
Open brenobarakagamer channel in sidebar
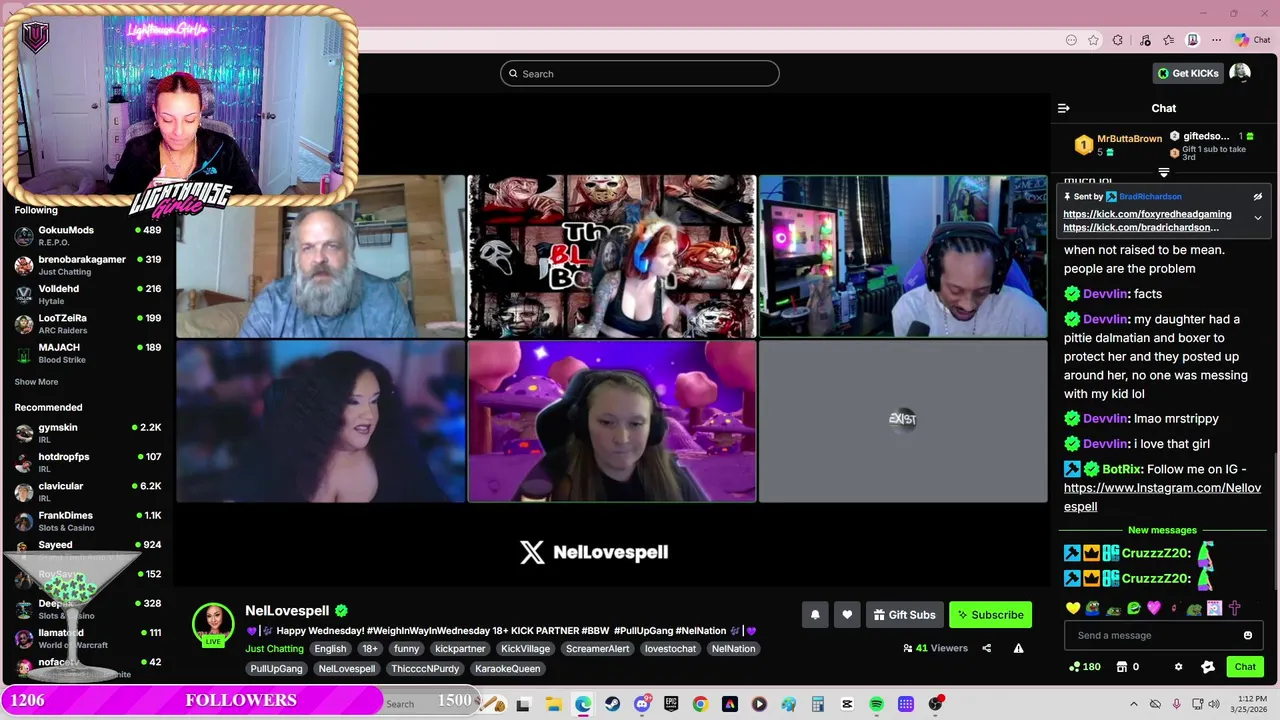click(x=88, y=265)
